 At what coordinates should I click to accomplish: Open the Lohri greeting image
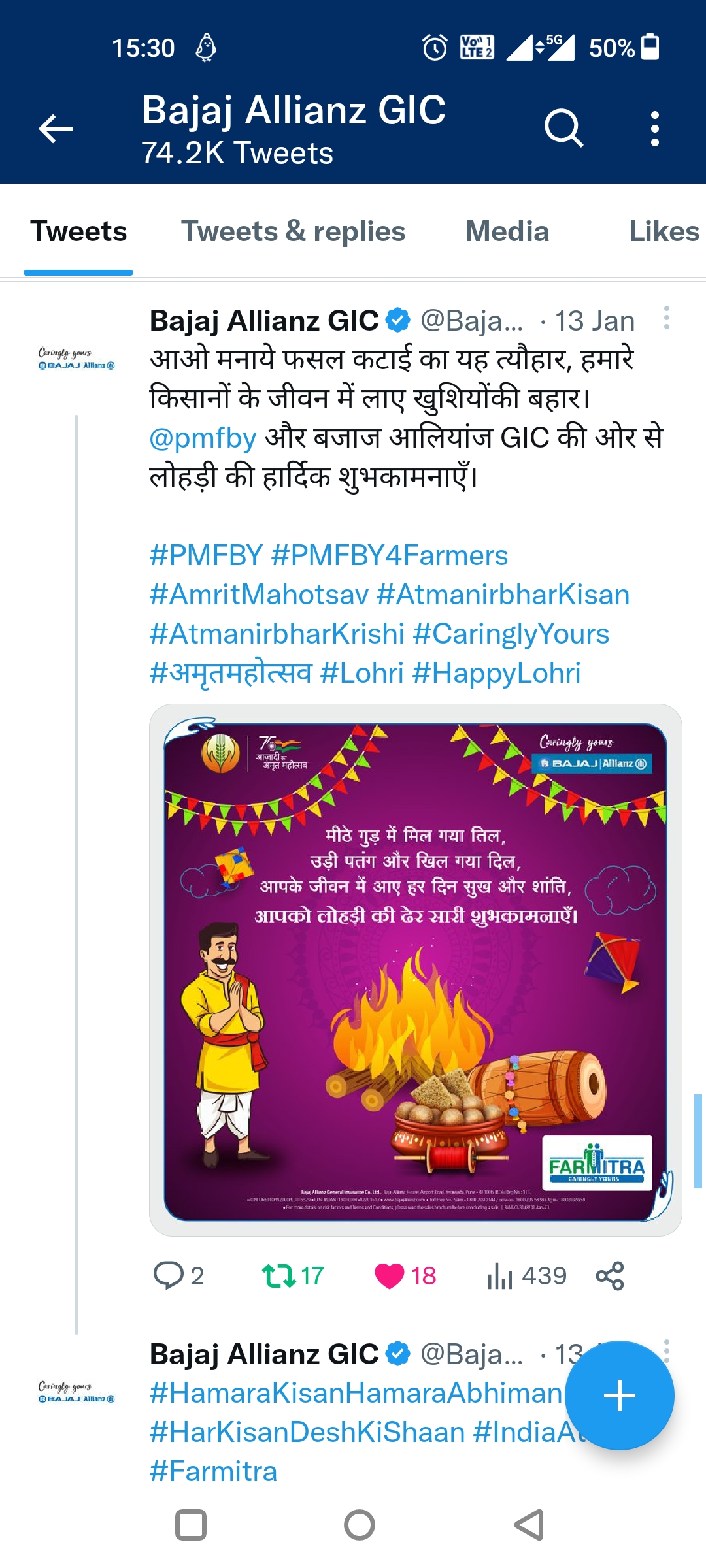coord(416,970)
